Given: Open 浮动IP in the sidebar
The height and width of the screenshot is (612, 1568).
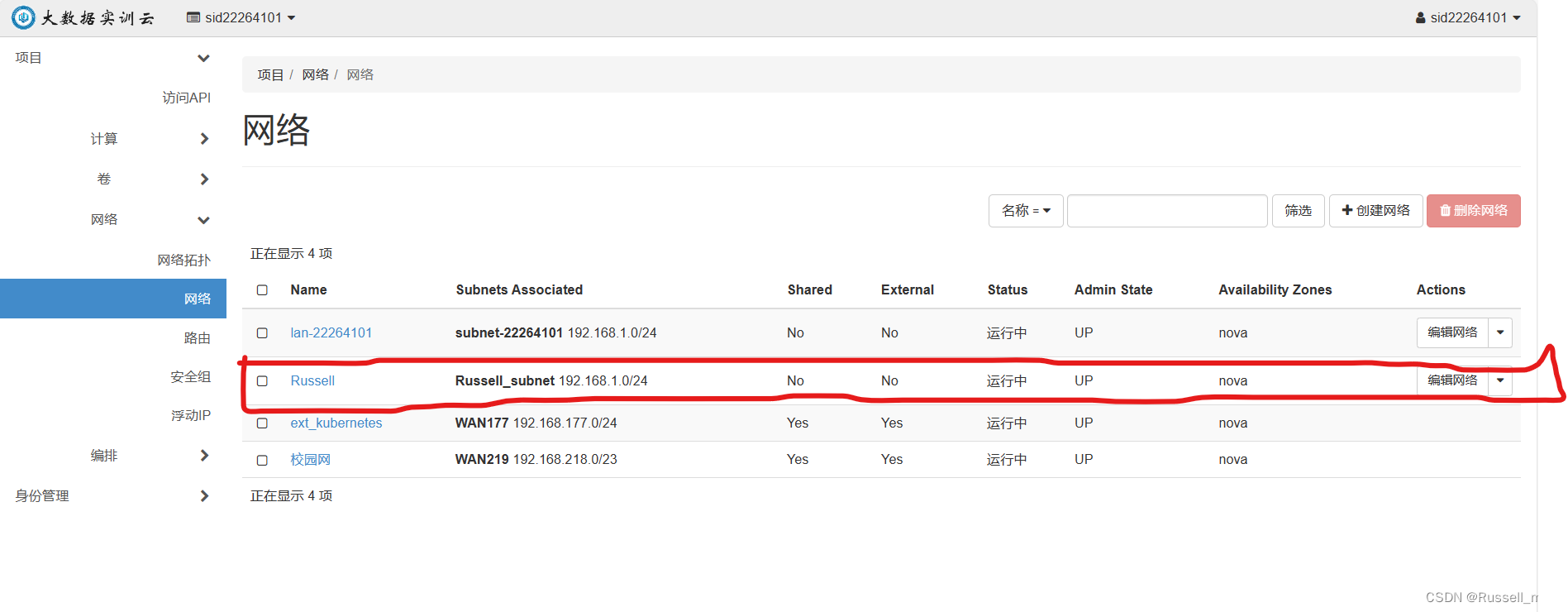Looking at the screenshot, I should (x=191, y=415).
